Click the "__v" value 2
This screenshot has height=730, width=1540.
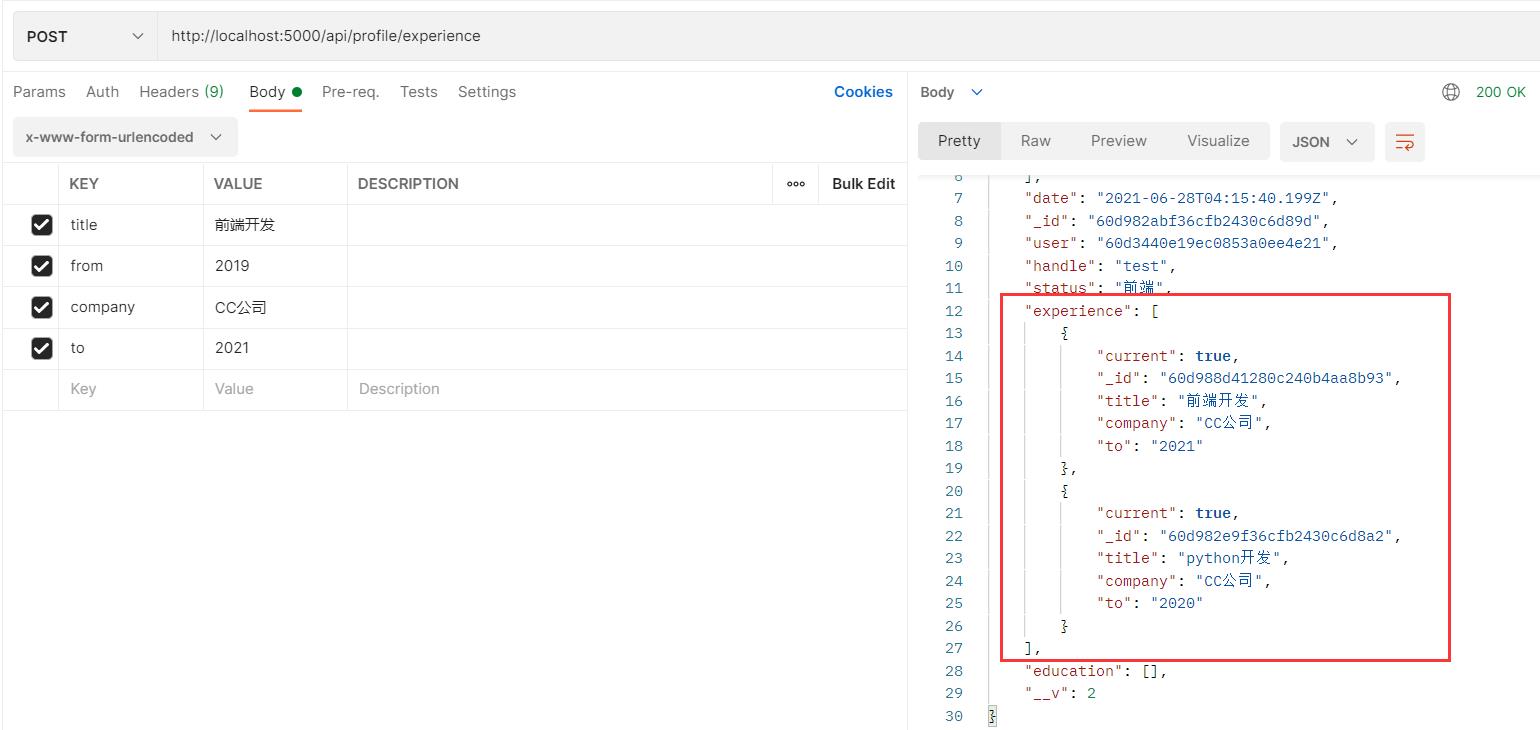[1091, 693]
